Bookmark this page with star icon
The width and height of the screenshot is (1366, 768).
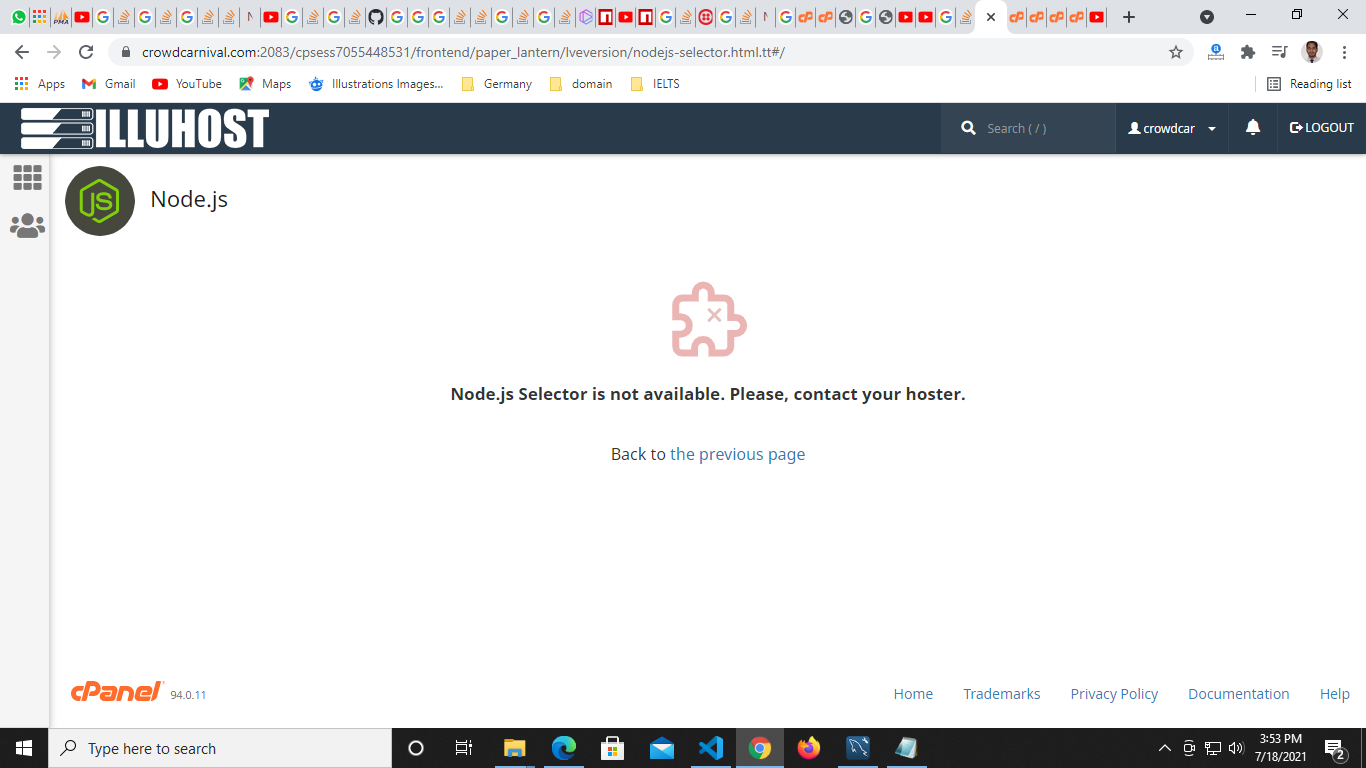coord(1176,52)
